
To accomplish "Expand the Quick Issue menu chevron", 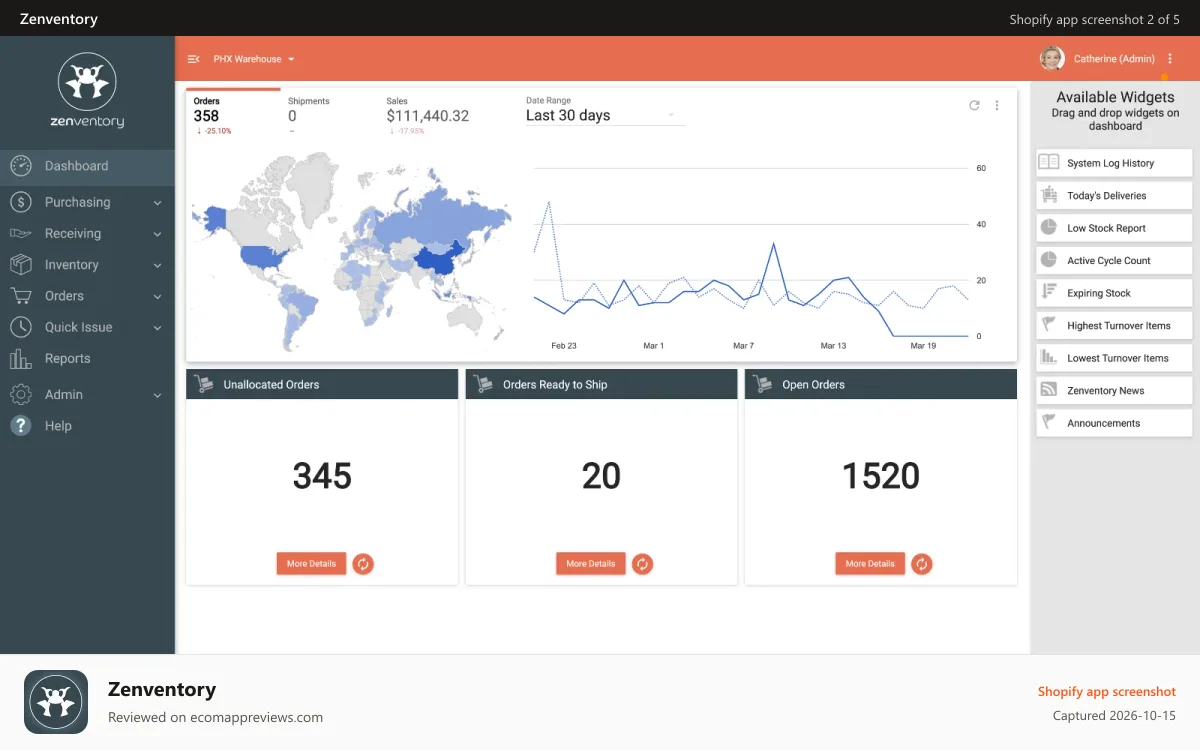I will 157,328.
